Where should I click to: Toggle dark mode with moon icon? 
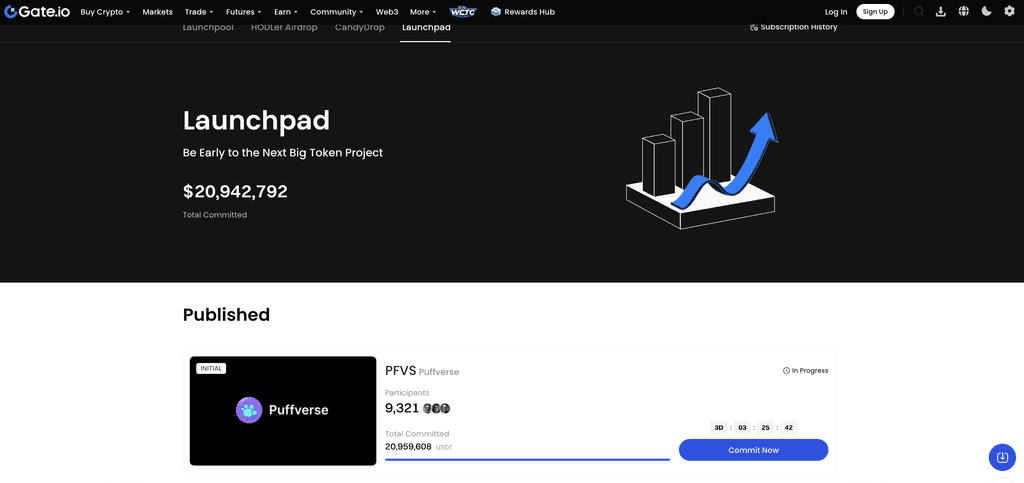986,12
